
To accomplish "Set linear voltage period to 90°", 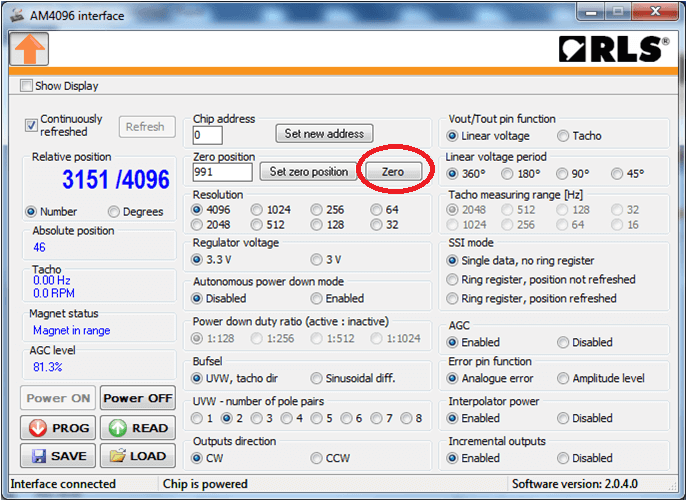I will tap(573, 174).
